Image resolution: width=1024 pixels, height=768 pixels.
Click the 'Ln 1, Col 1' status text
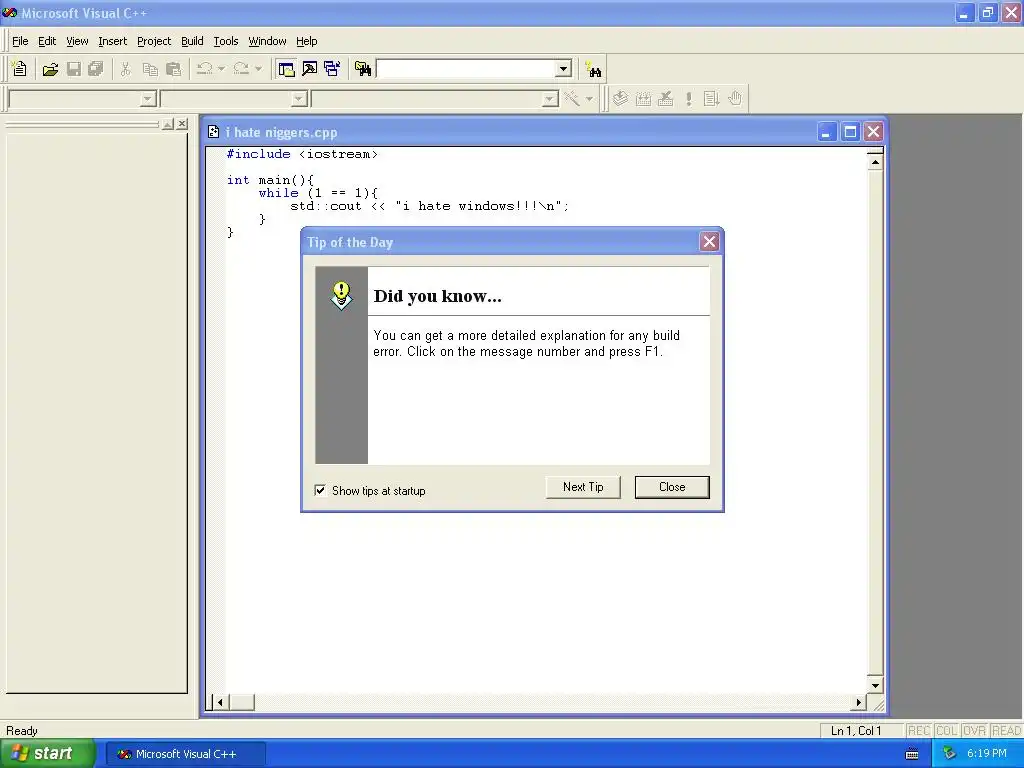click(856, 731)
